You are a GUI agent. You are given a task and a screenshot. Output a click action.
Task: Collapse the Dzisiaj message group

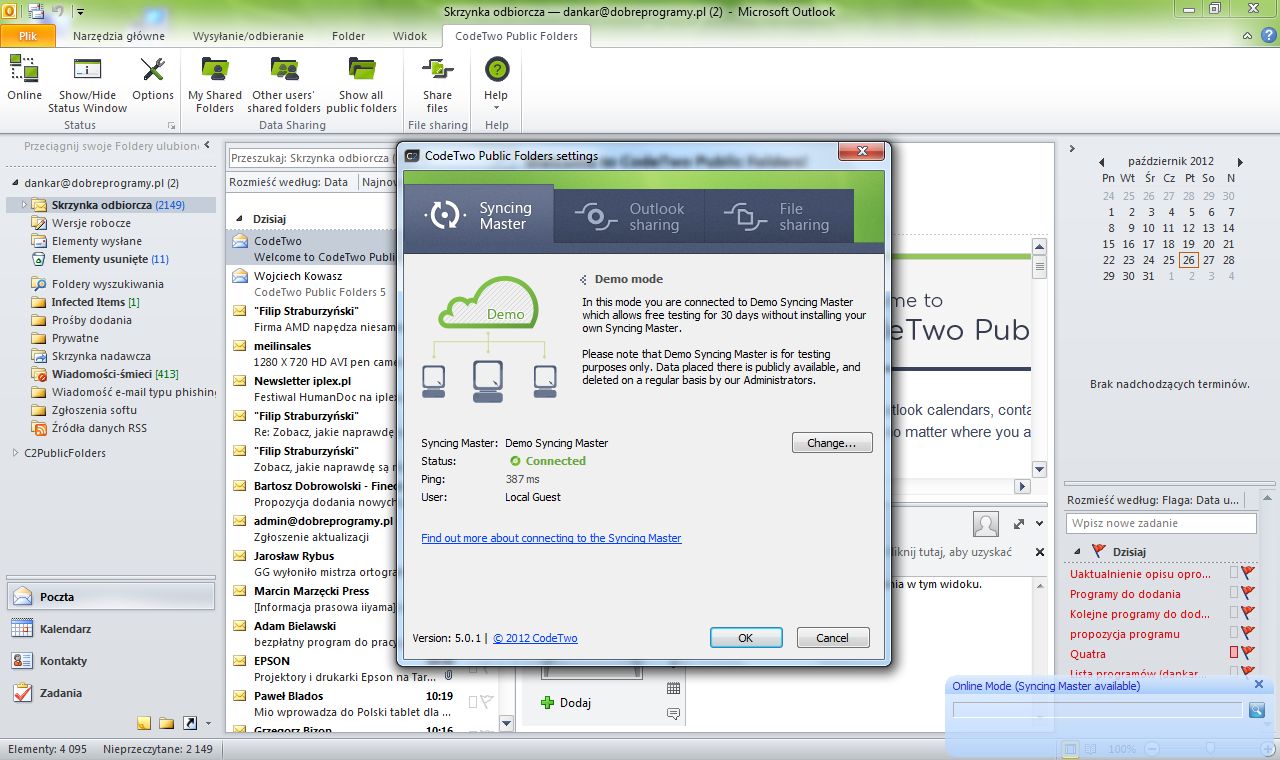click(239, 218)
